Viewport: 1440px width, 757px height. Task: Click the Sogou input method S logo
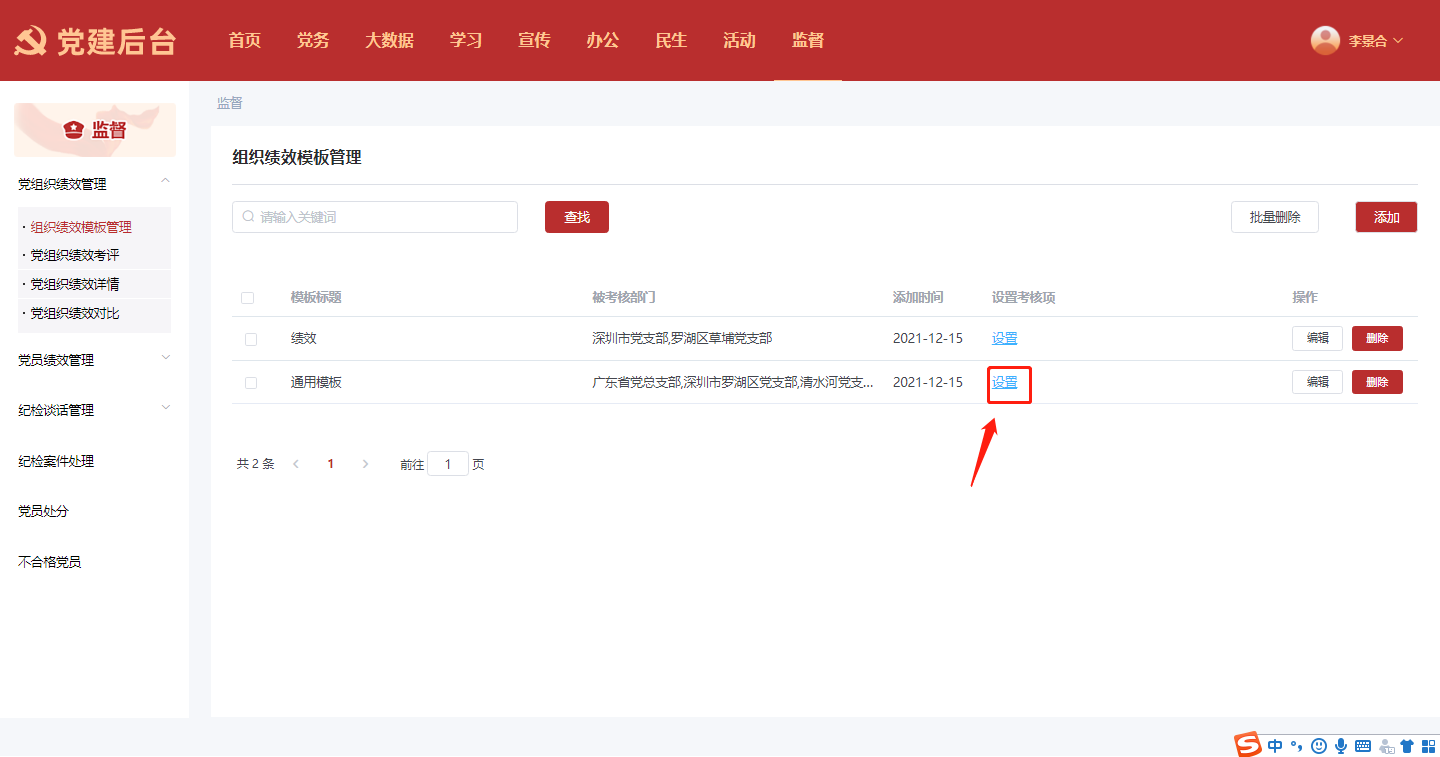pos(1247,745)
